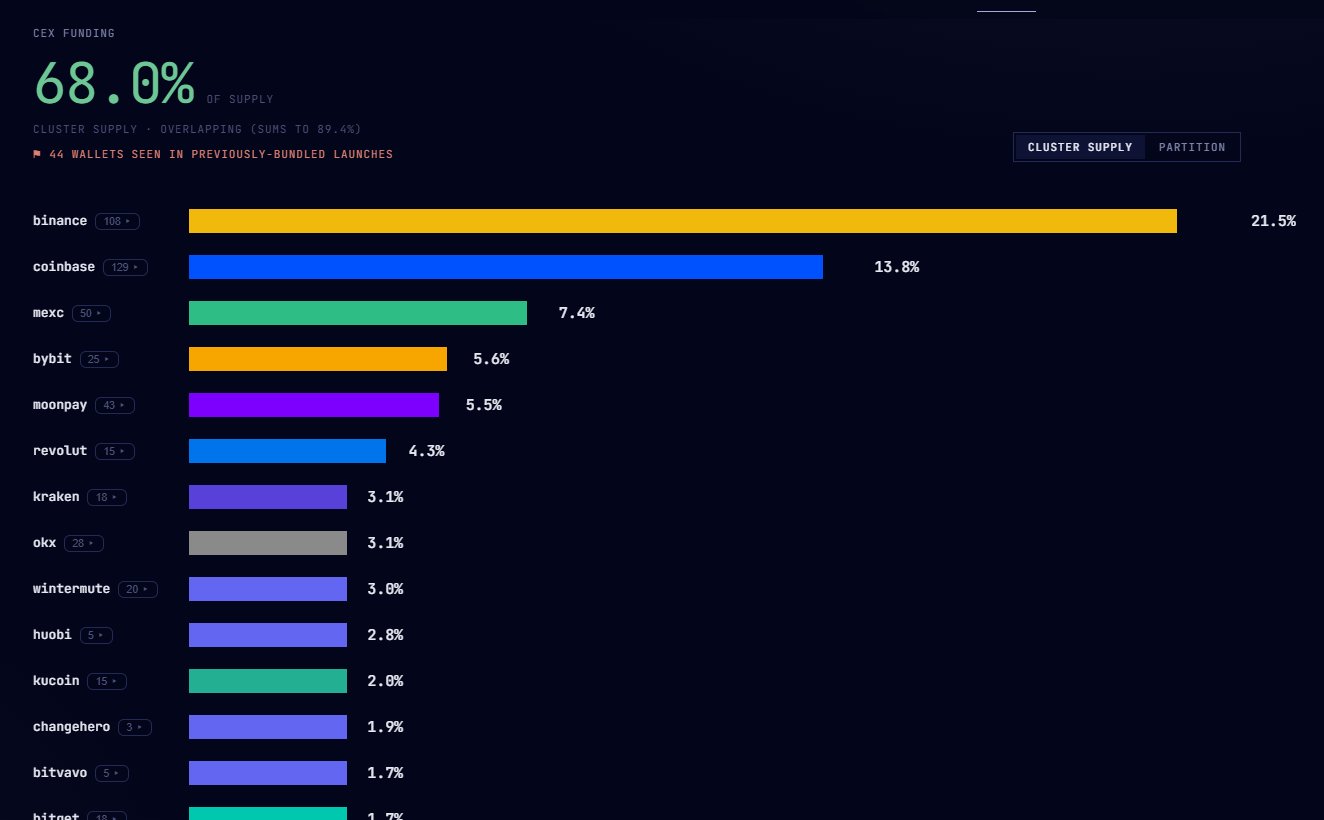Expand the bitvavo 5 wallets badge
The width and height of the screenshot is (1324, 820).
pos(112,773)
